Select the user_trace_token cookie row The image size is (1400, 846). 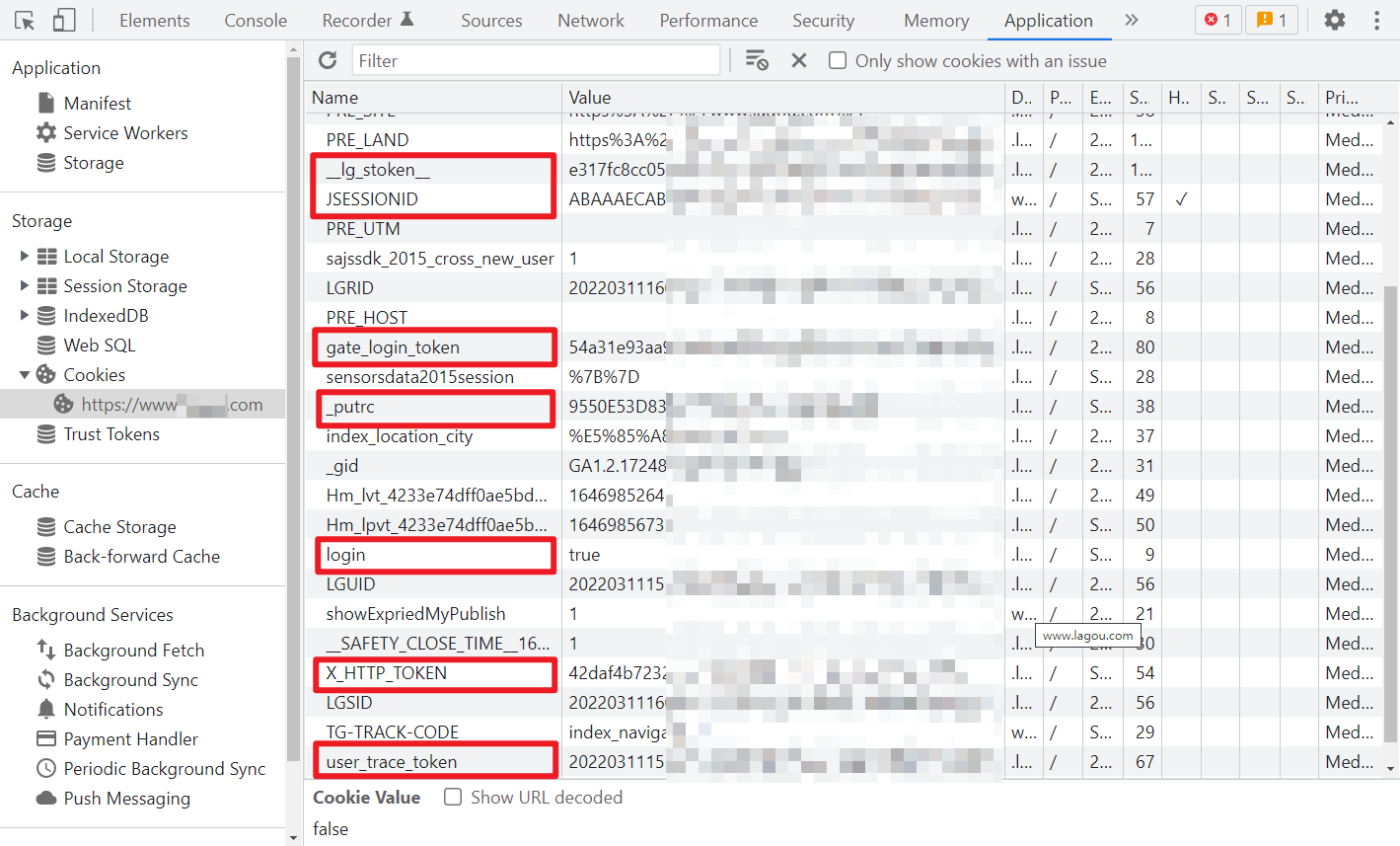coord(844,761)
